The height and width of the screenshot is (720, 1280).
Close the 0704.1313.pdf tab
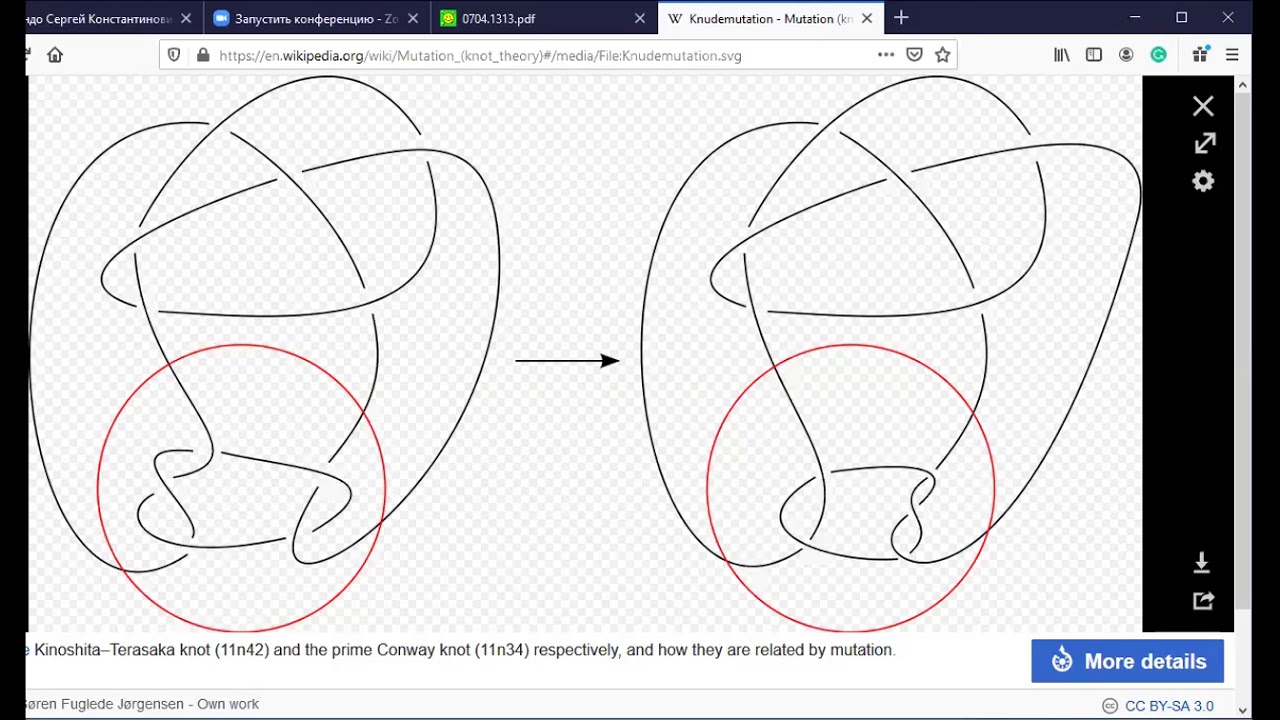point(640,18)
